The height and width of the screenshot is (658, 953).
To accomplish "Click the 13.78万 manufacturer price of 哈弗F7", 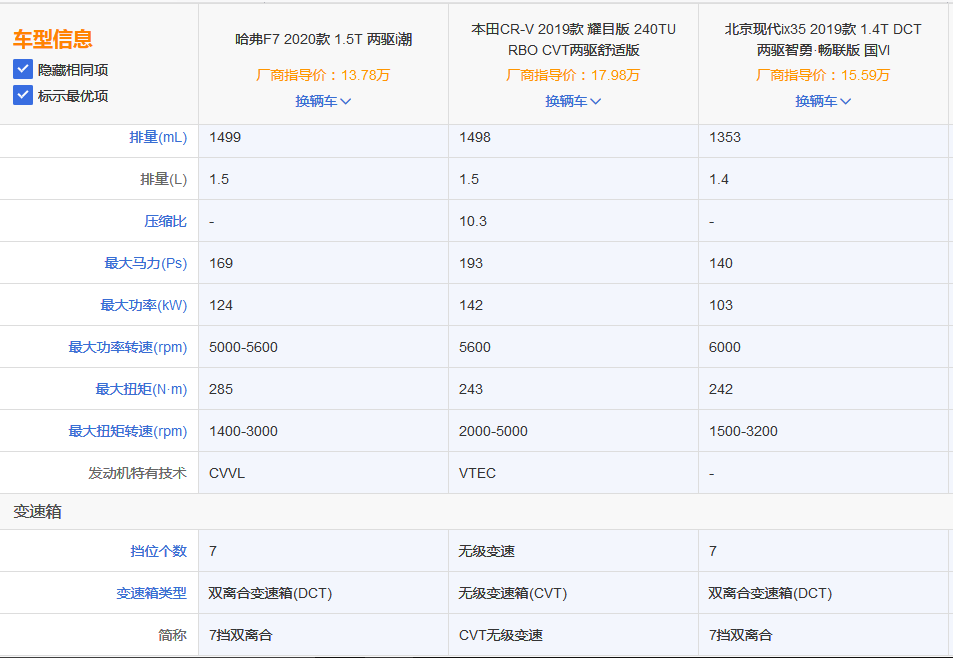I will [x=323, y=75].
